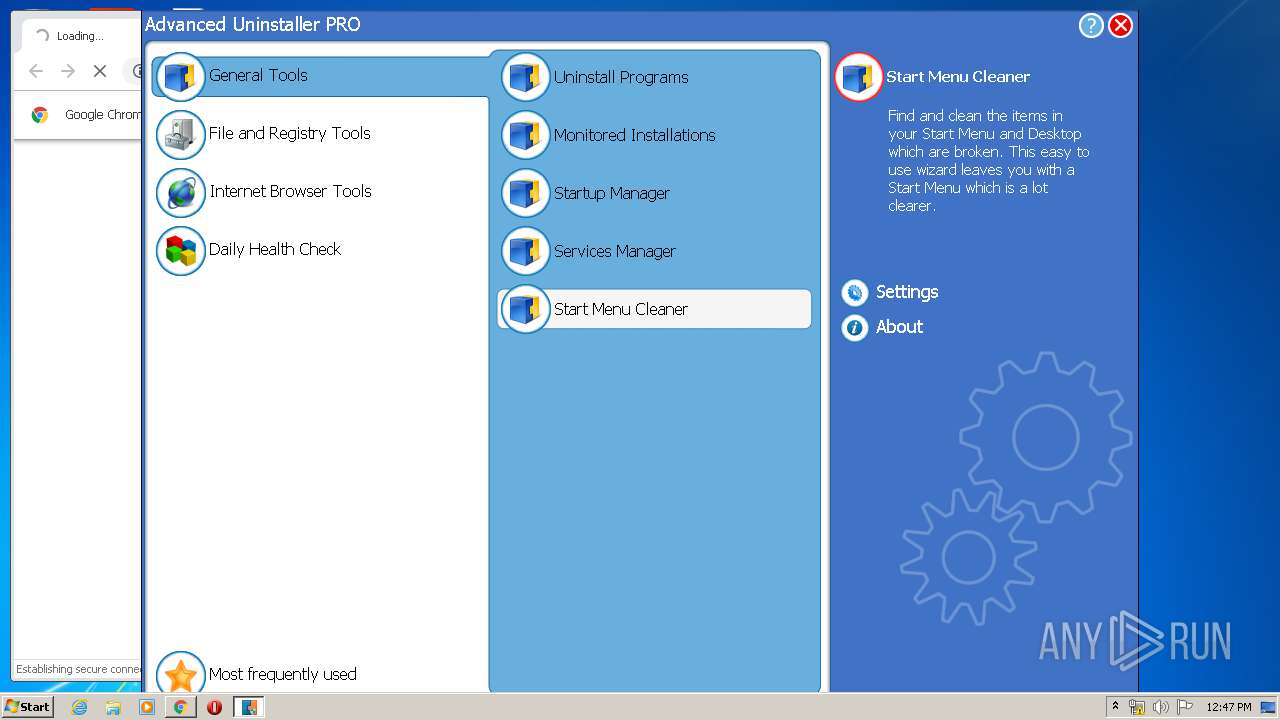
Task: Select Start Menu Cleaner in tool list
Action: click(x=655, y=309)
